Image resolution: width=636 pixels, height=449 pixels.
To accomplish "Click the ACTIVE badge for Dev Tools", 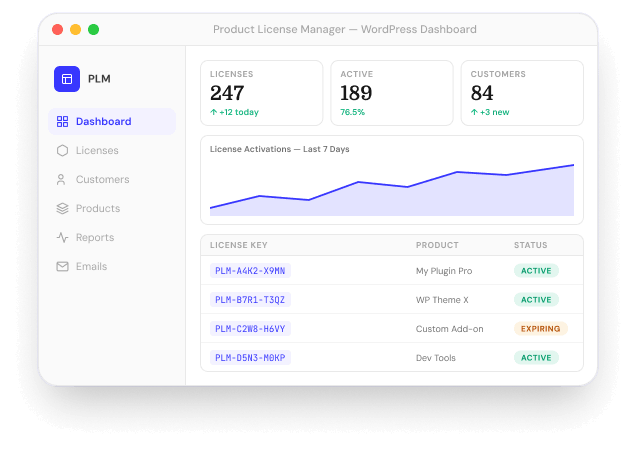I will [536, 358].
